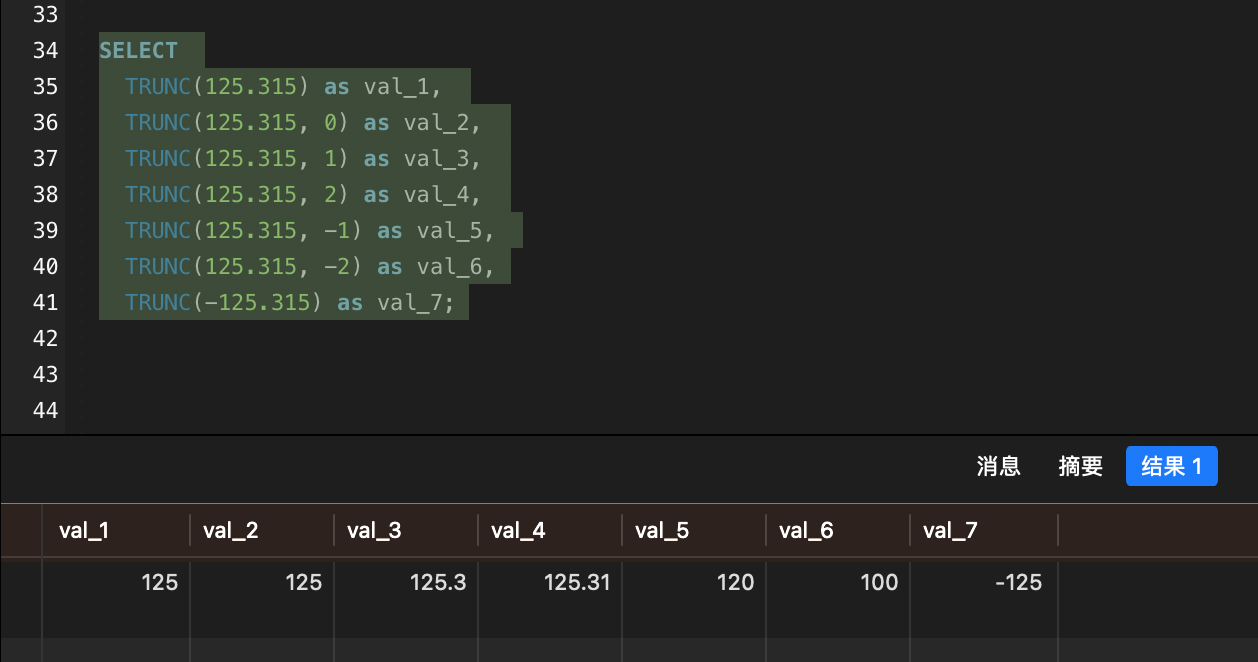
Task: Select the 结果 1 tab
Action: [1171, 466]
